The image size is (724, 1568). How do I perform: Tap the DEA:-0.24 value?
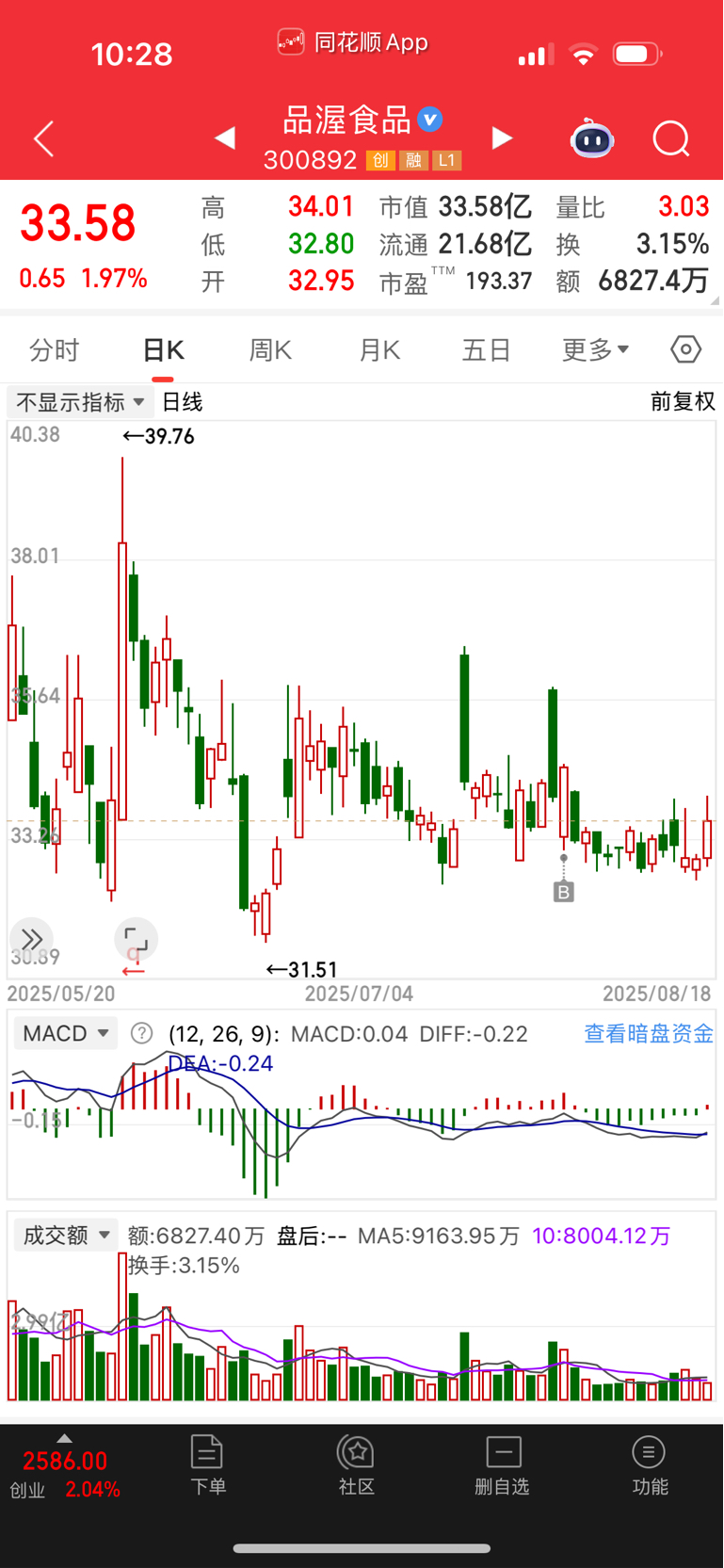pos(220,1063)
